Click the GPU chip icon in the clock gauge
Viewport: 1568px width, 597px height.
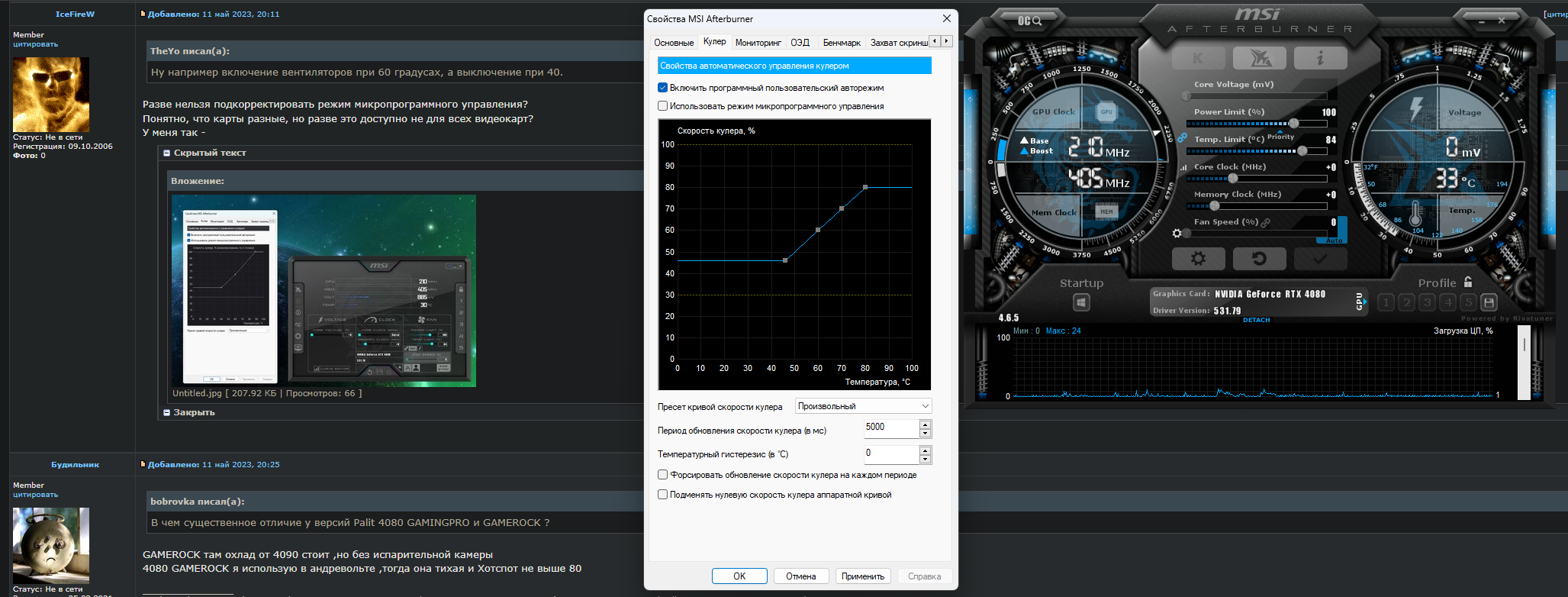[1106, 112]
